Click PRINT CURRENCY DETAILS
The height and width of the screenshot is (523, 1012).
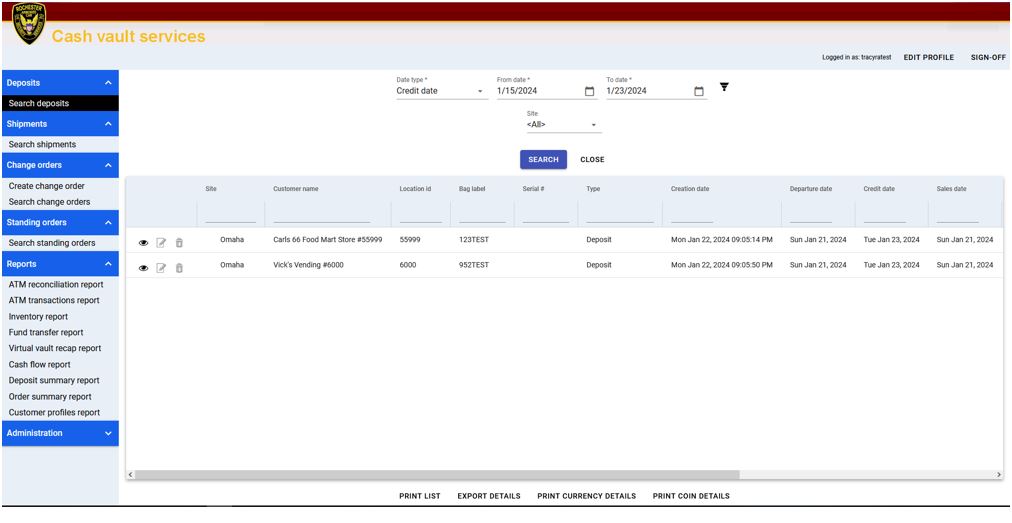pyautogui.click(x=587, y=497)
